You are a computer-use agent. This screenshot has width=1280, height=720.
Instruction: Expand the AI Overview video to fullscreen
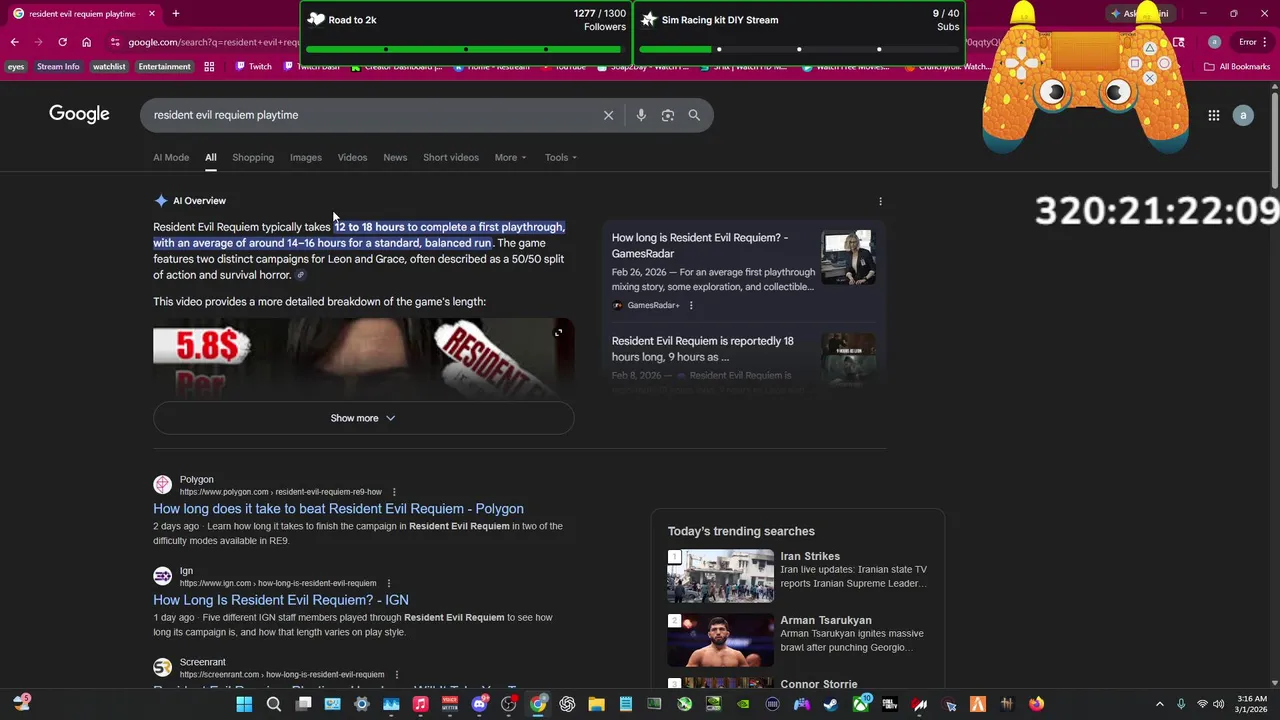tap(558, 333)
